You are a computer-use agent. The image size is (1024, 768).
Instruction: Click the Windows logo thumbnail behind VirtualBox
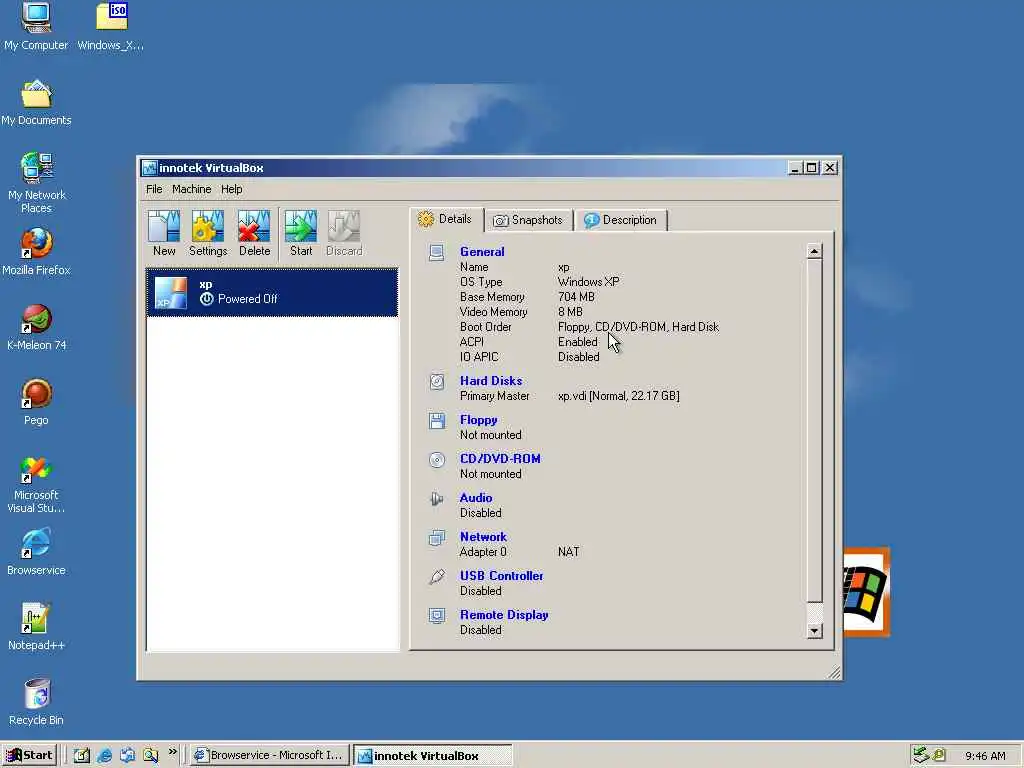point(866,592)
